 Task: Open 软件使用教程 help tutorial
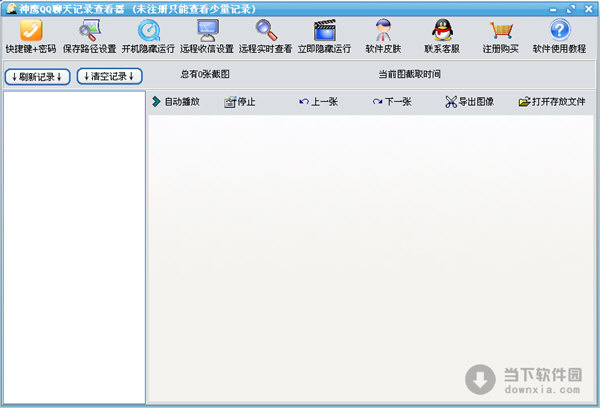pos(559,37)
